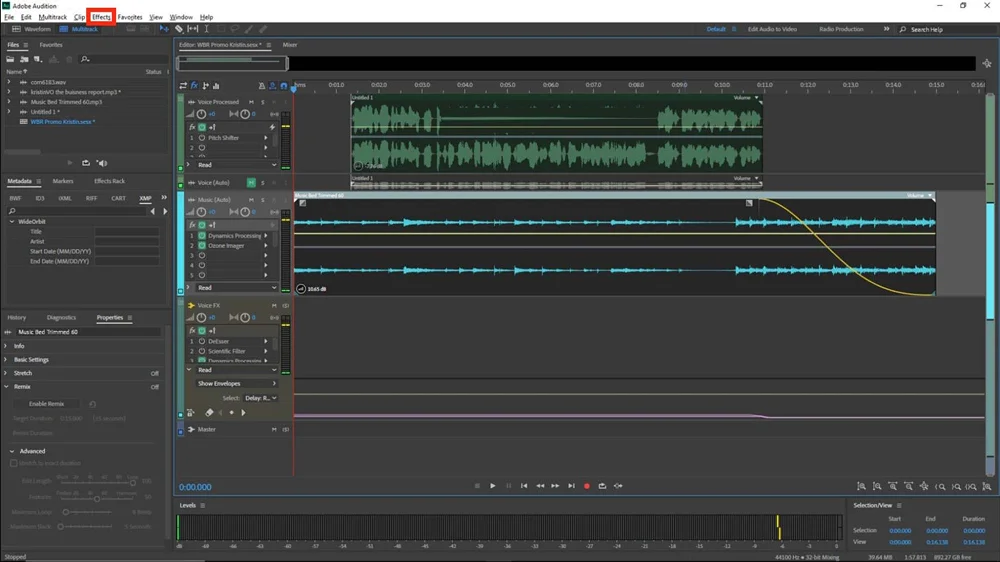
Task: Open the Effects menu
Action: pos(101,17)
